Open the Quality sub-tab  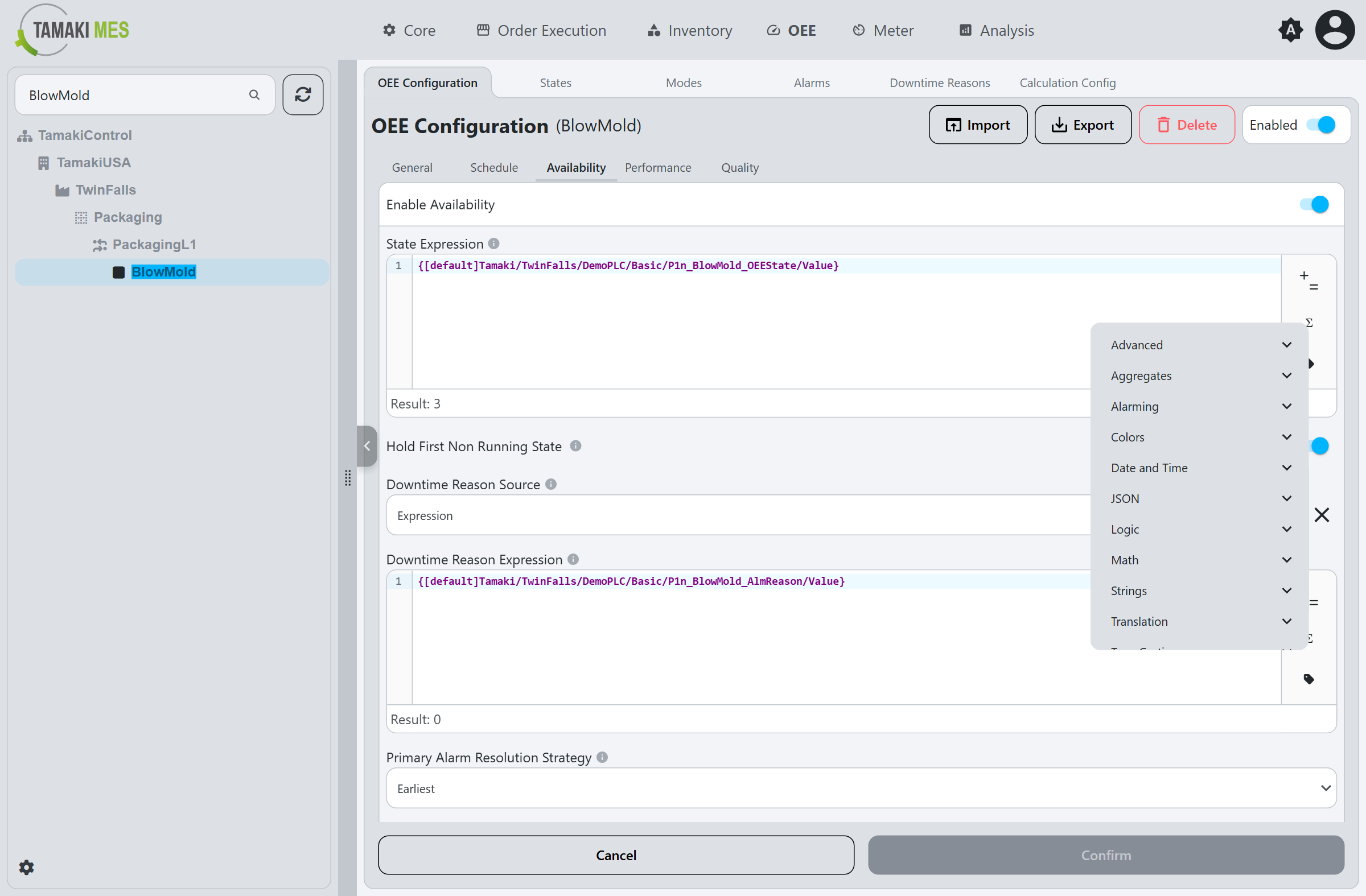[x=740, y=167]
